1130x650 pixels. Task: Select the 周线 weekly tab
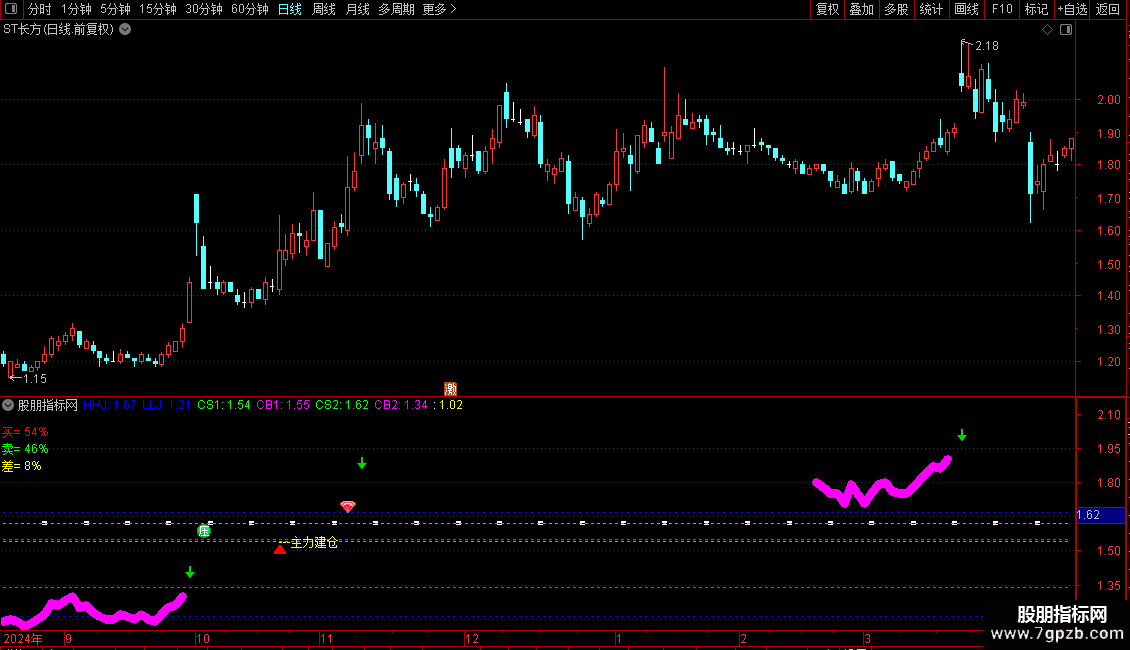pyautogui.click(x=324, y=9)
